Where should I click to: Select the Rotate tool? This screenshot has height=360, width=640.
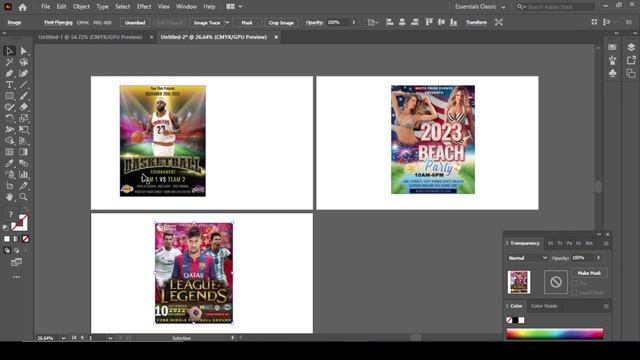coord(9,118)
